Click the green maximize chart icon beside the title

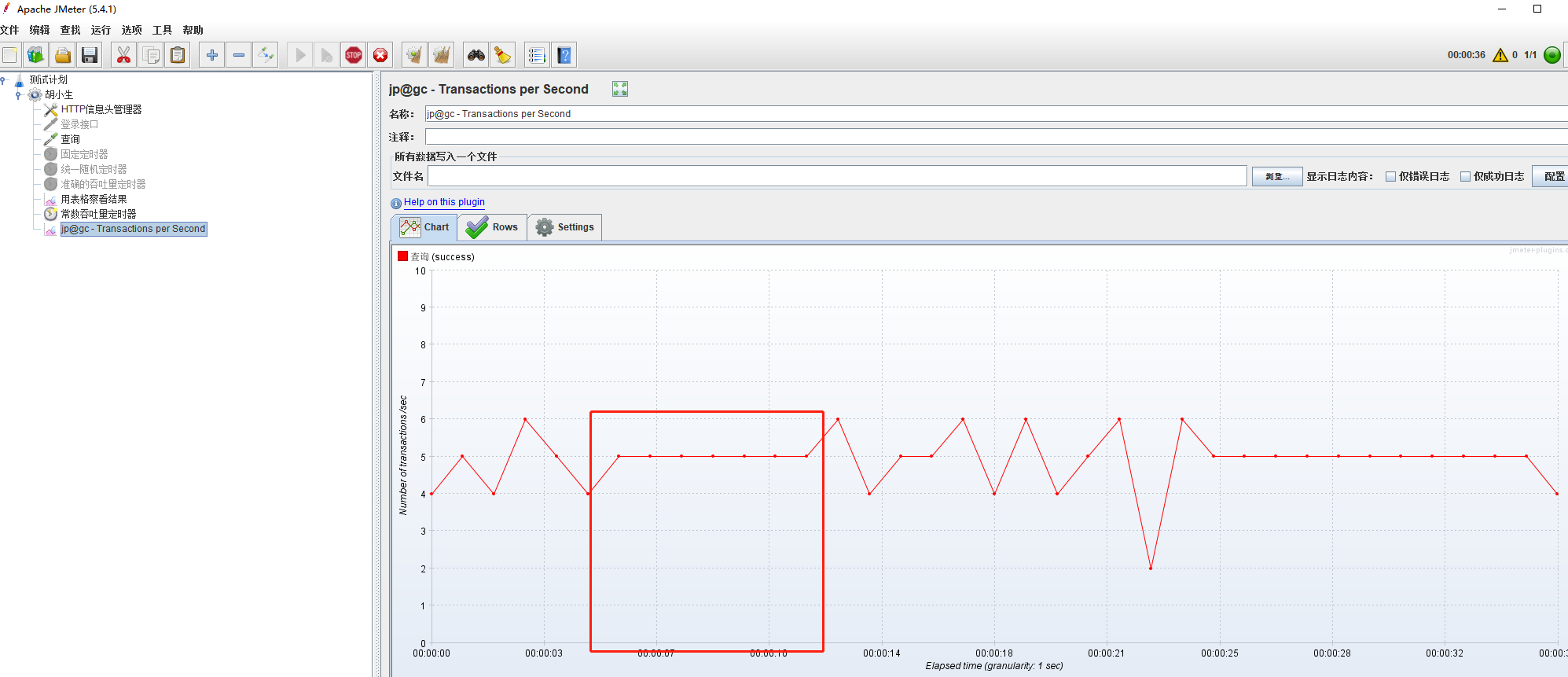tap(620, 89)
